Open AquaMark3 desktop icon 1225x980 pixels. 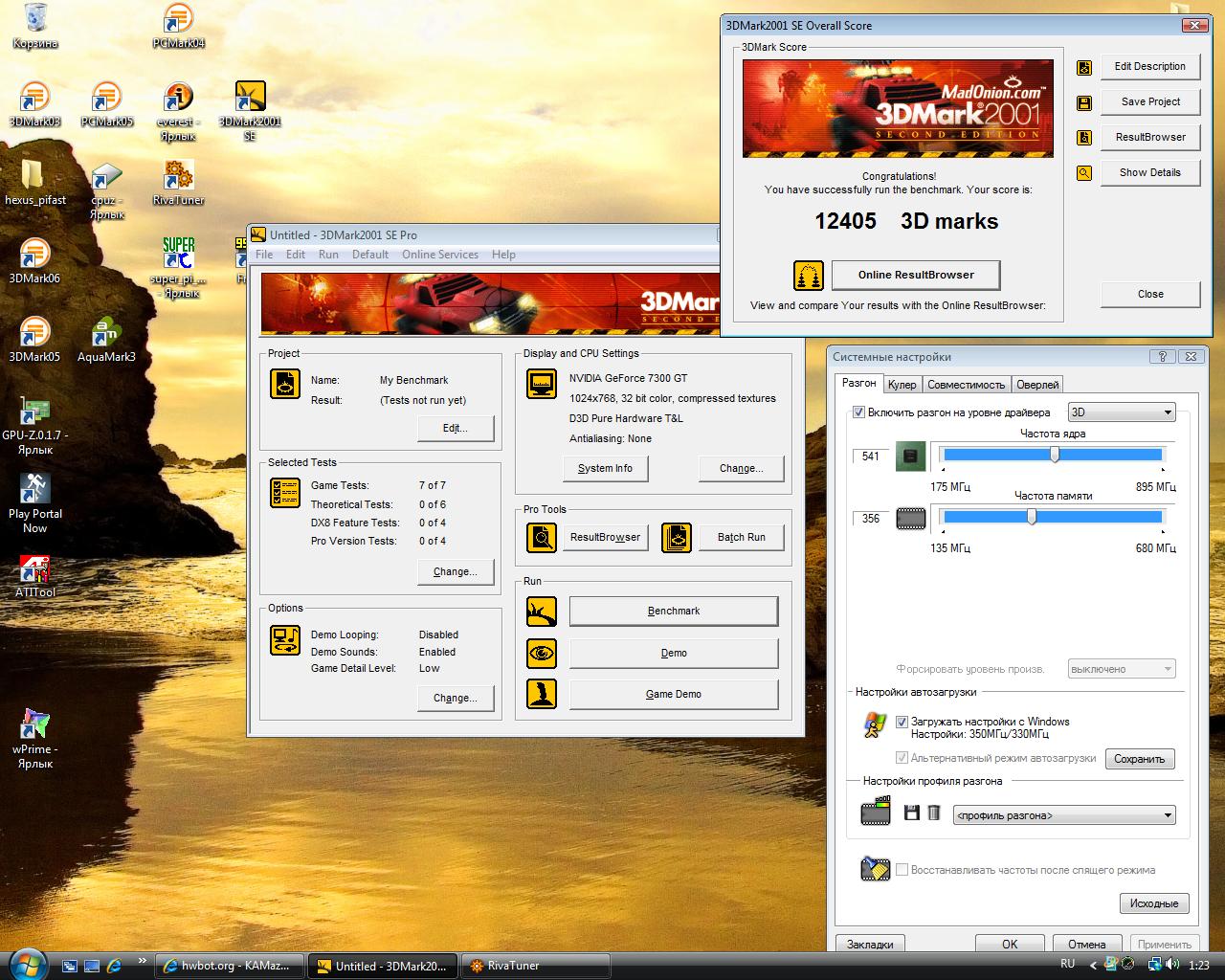(106, 340)
